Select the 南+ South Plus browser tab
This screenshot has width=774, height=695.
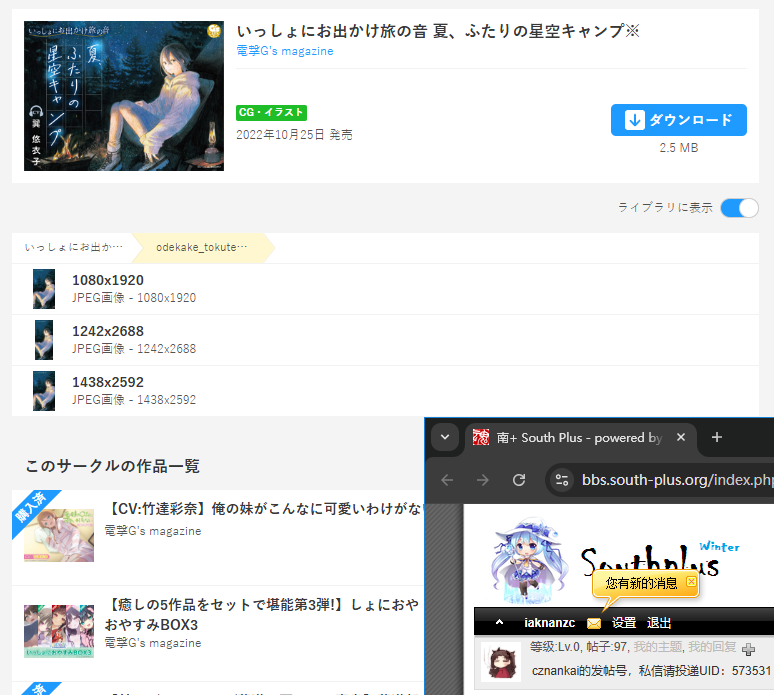point(580,438)
